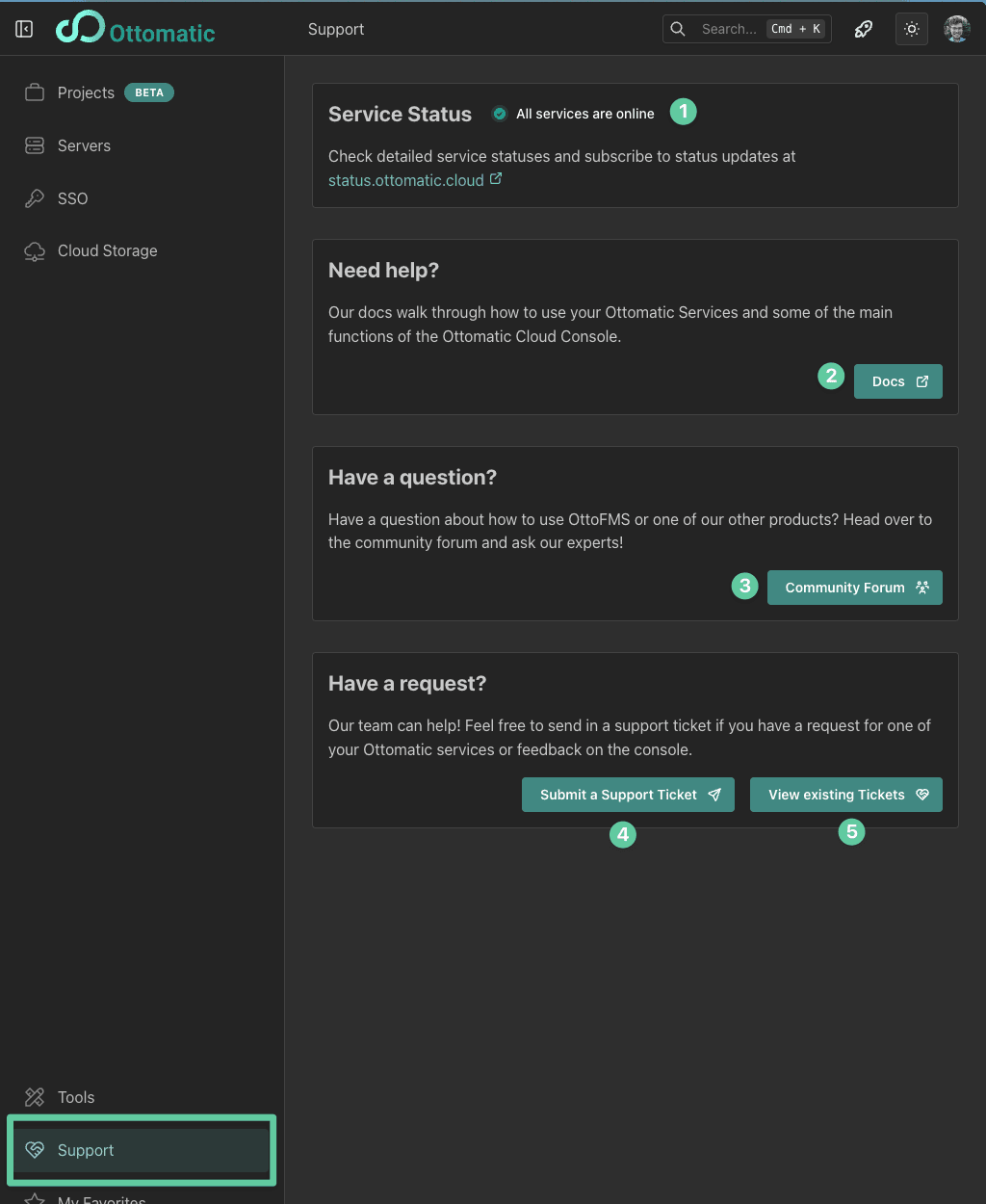Click Submit a Support Ticket
The image size is (986, 1204).
coord(628,795)
